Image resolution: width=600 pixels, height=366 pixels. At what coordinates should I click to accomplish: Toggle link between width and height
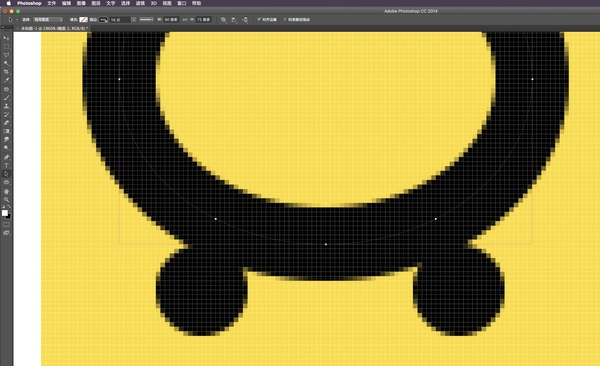pyautogui.click(x=185, y=20)
